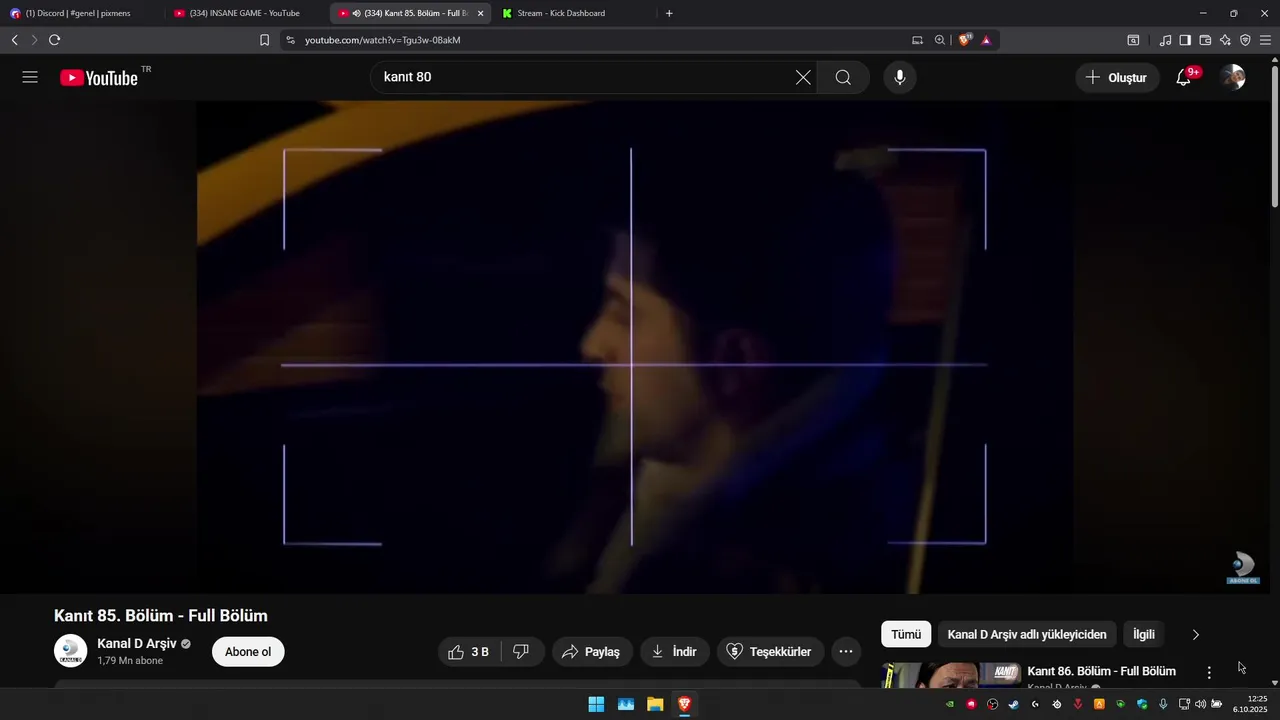Click the Teşekkürler thanks button

tap(770, 652)
